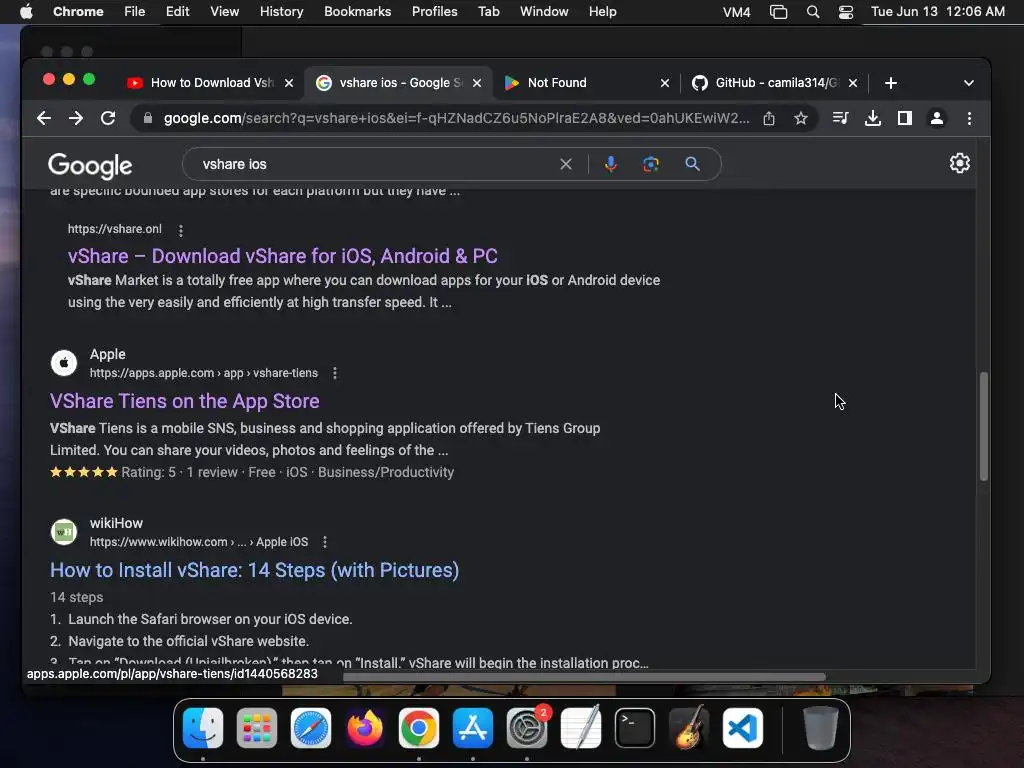
Task: Open App Store from the dock
Action: pyautogui.click(x=473, y=728)
